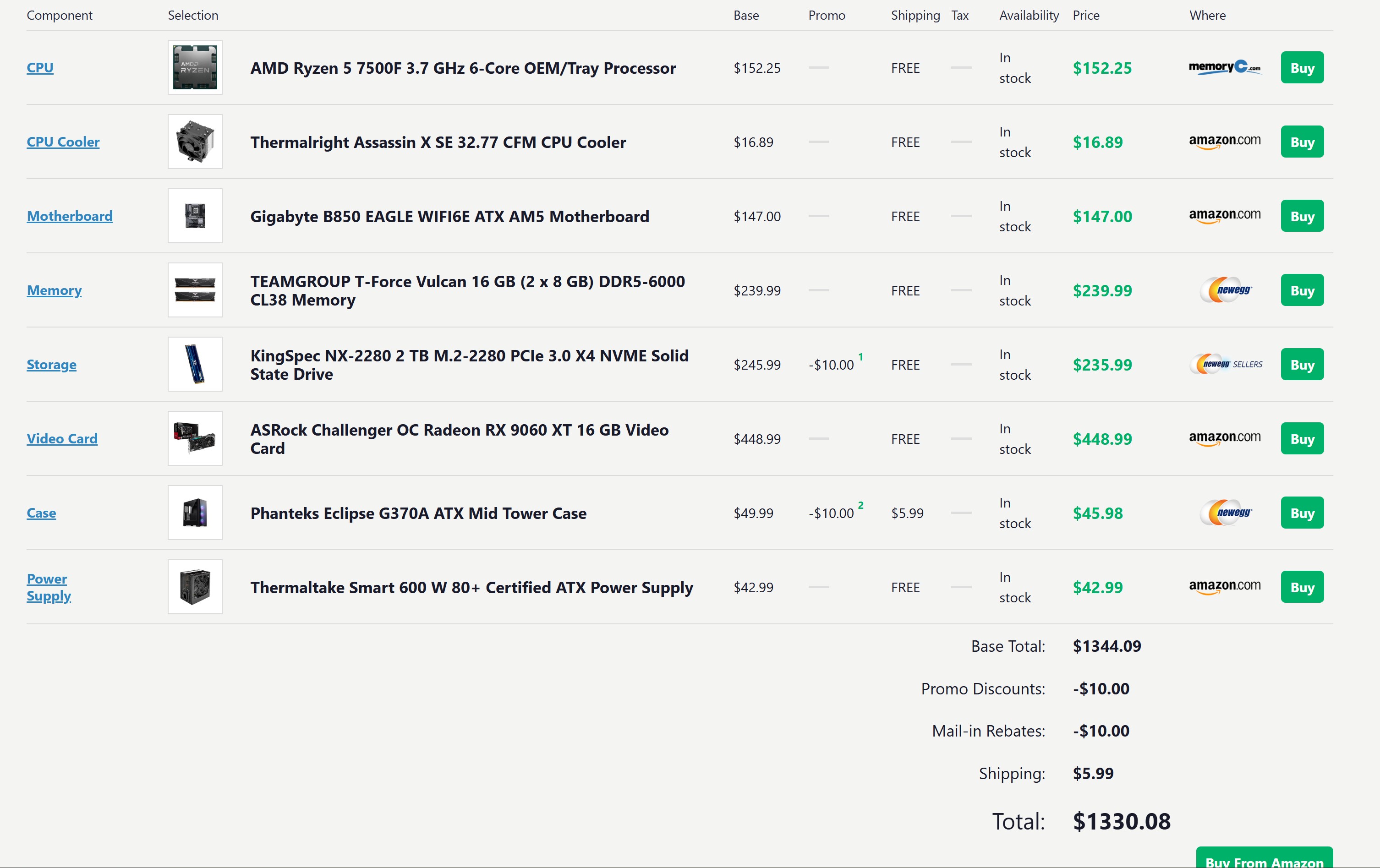Image resolution: width=1380 pixels, height=868 pixels.
Task: Open the KingSpec NX-2280 2 TB product name
Action: [x=469, y=365]
